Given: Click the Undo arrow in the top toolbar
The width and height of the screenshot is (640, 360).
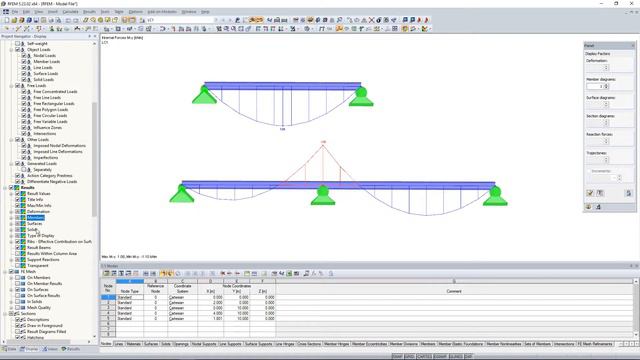Looking at the screenshot, I should click(x=69, y=20).
